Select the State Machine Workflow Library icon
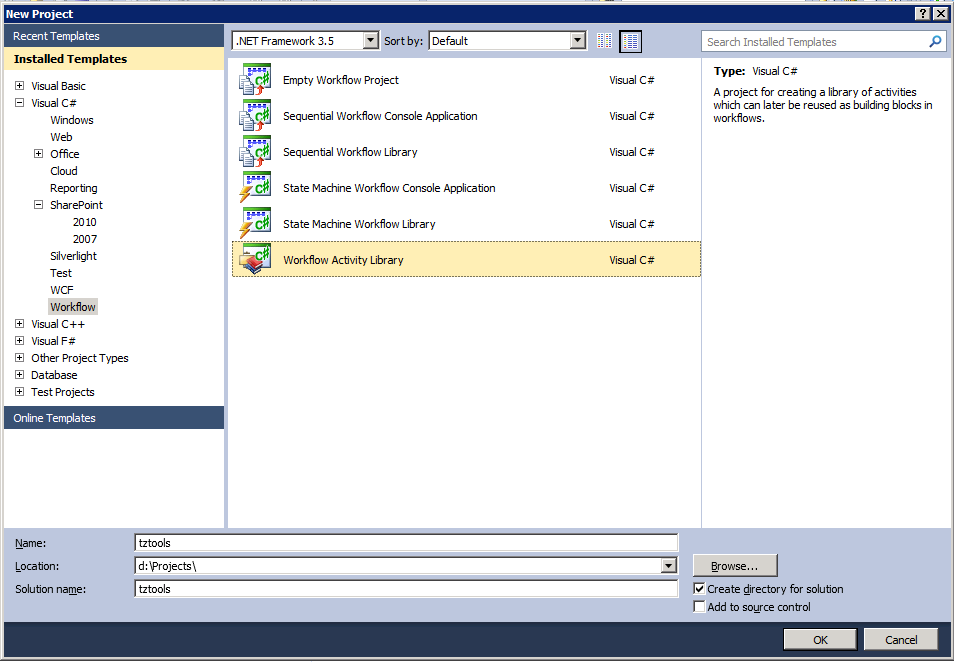 click(255, 223)
